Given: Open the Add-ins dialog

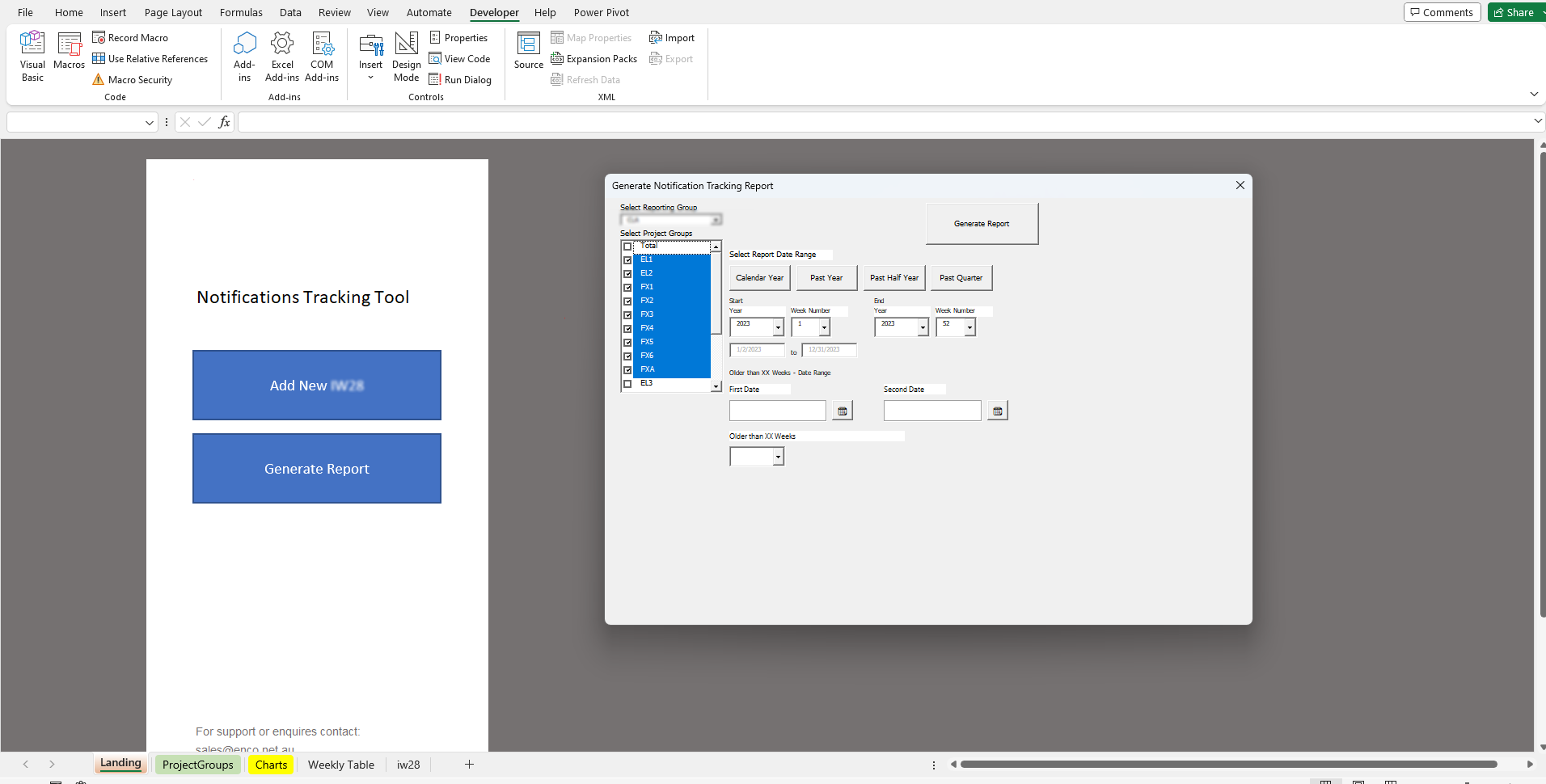Looking at the screenshot, I should (x=244, y=57).
